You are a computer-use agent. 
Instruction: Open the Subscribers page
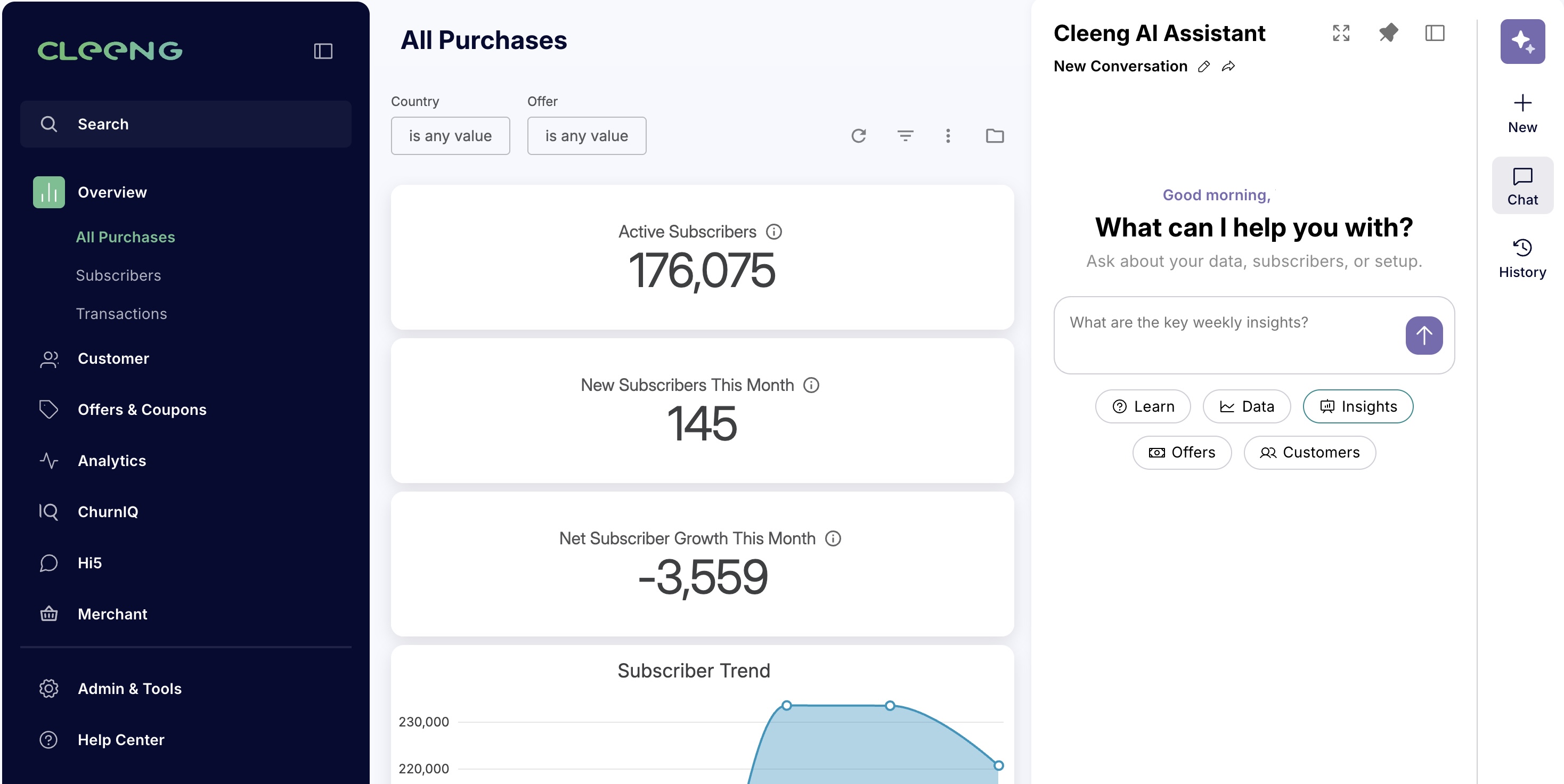(118, 275)
